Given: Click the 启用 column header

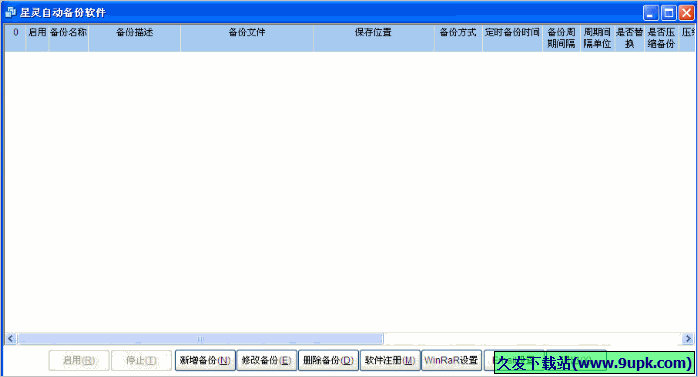Looking at the screenshot, I should (37, 38).
